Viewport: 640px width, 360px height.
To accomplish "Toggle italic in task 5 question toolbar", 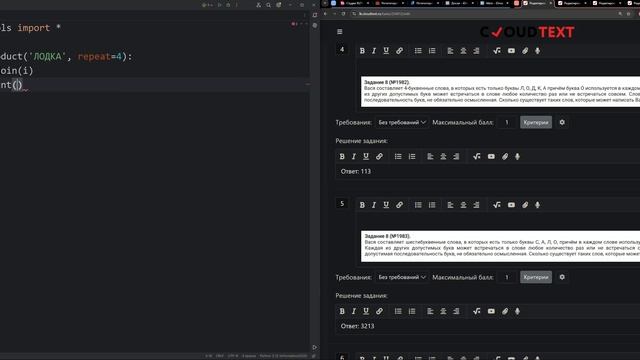I will pos(374,205).
